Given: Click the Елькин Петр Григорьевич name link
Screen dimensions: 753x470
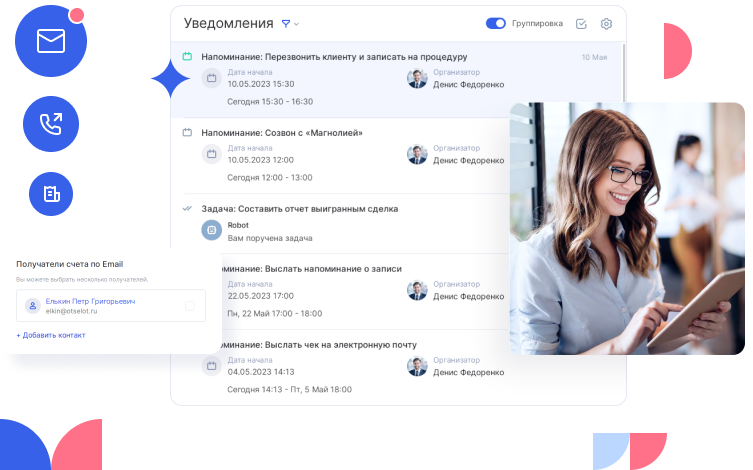Looking at the screenshot, I should pos(90,300).
